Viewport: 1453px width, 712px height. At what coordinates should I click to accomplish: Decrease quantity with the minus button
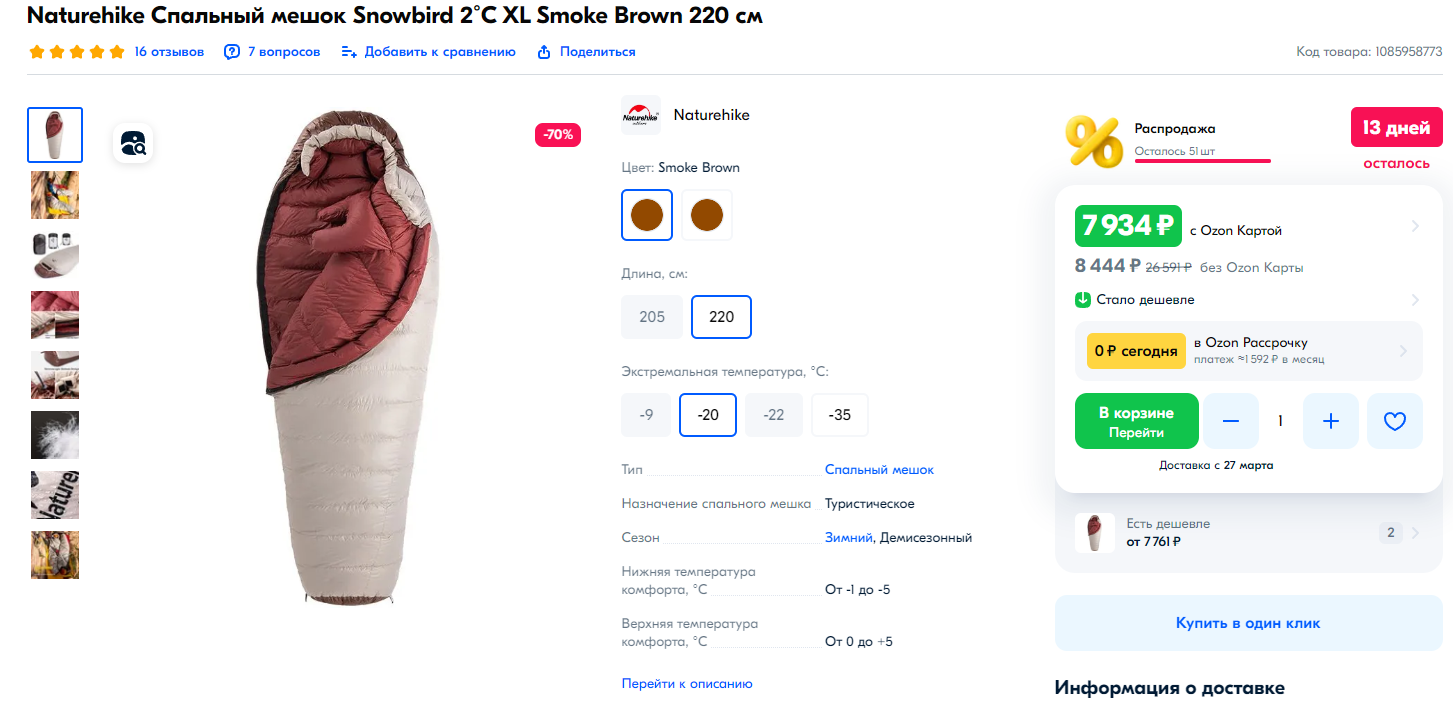[x=1231, y=421]
